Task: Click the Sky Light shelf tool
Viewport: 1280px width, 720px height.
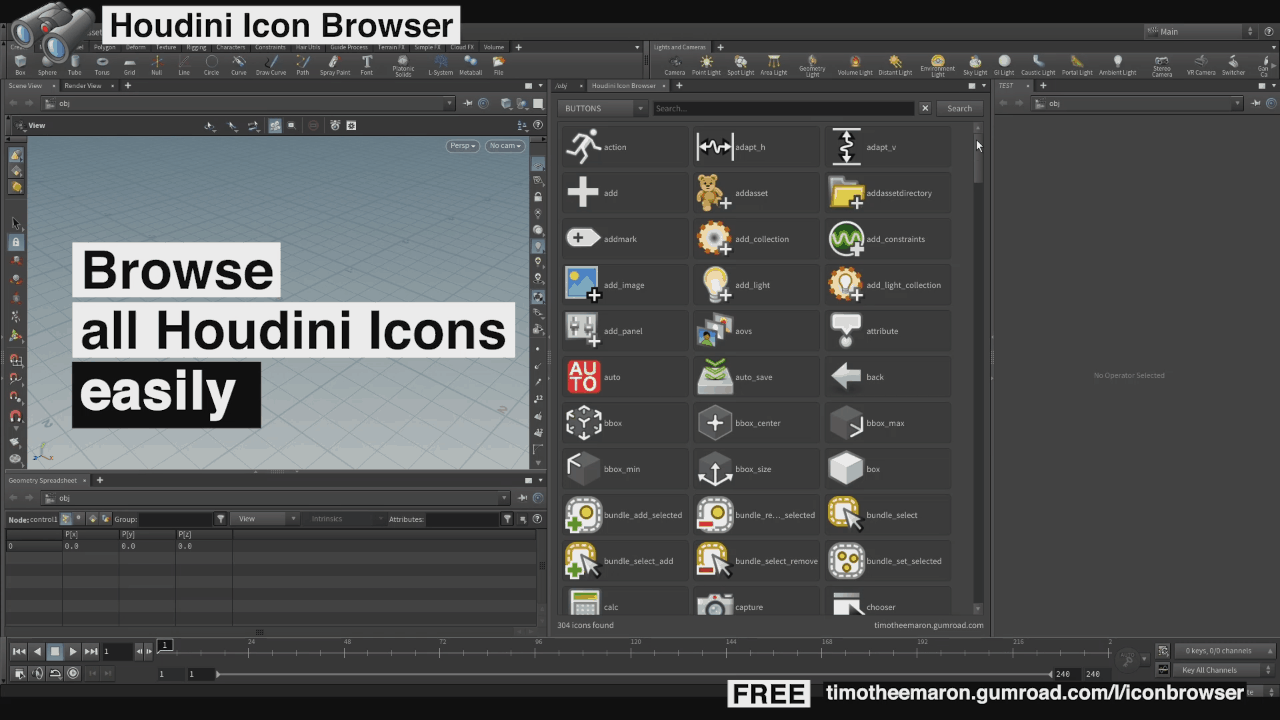Action: point(975,66)
